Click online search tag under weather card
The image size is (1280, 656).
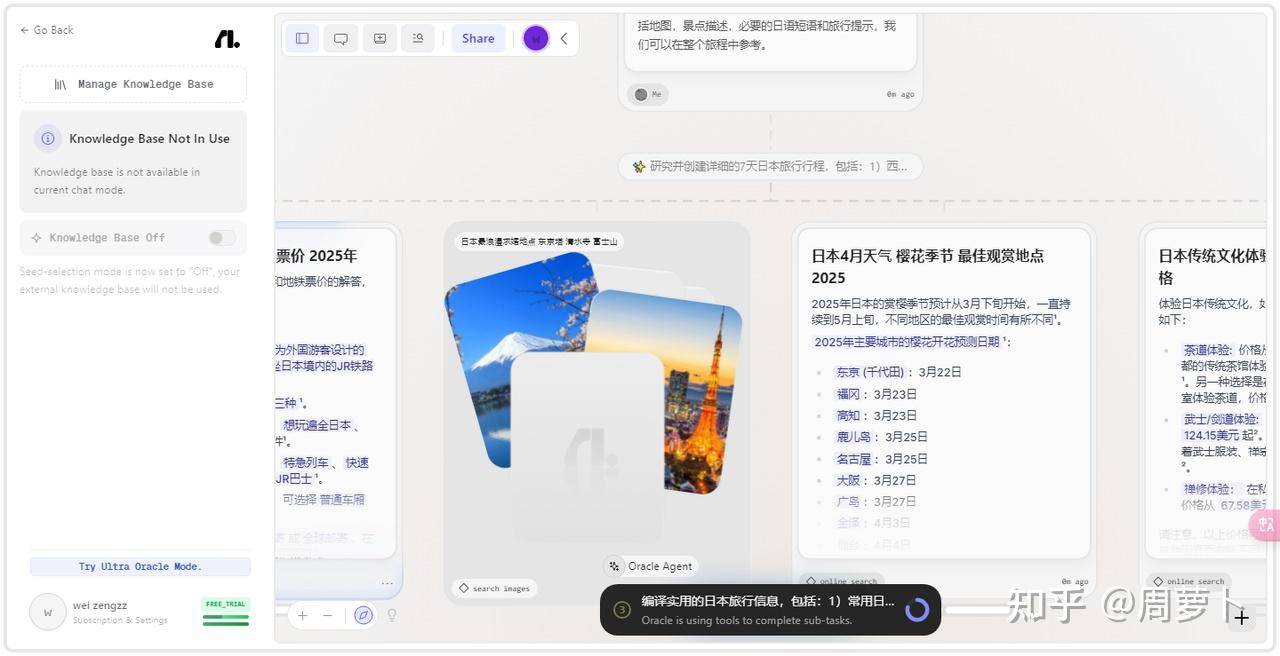841,581
